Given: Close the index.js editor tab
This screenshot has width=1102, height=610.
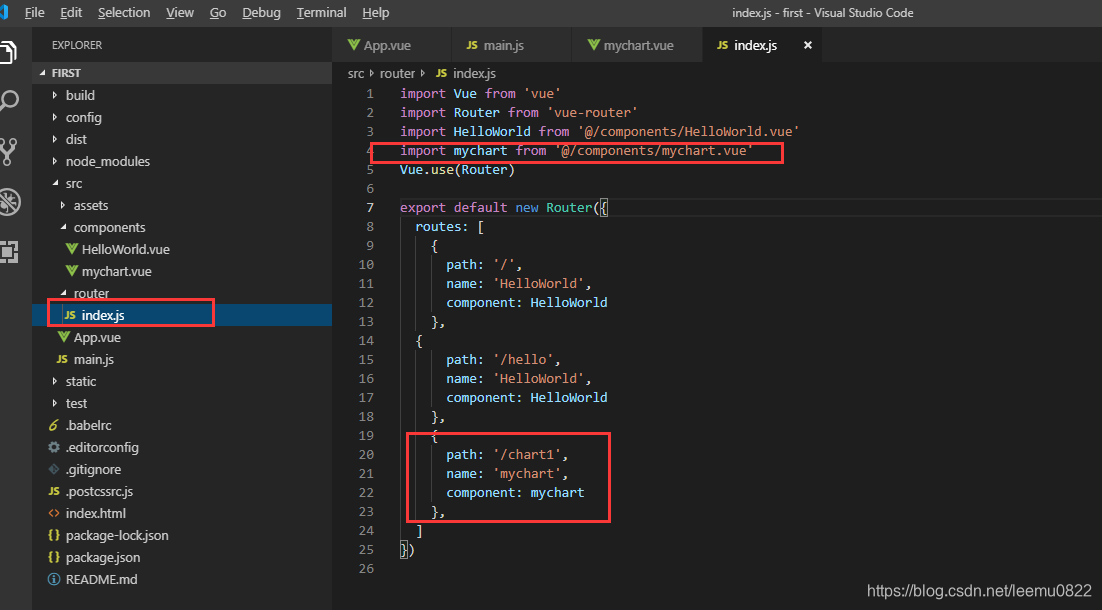Looking at the screenshot, I should (808, 45).
